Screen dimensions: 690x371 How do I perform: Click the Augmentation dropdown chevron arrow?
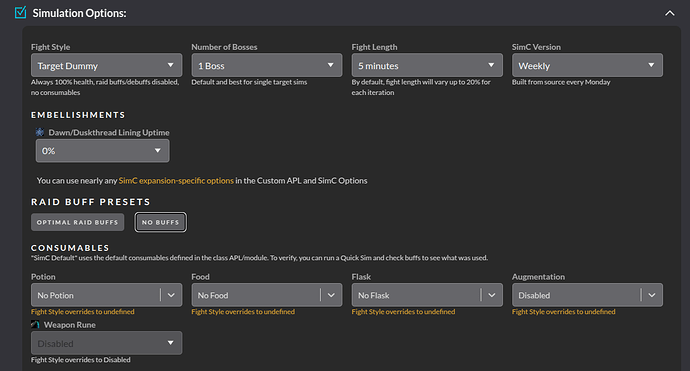click(x=652, y=295)
